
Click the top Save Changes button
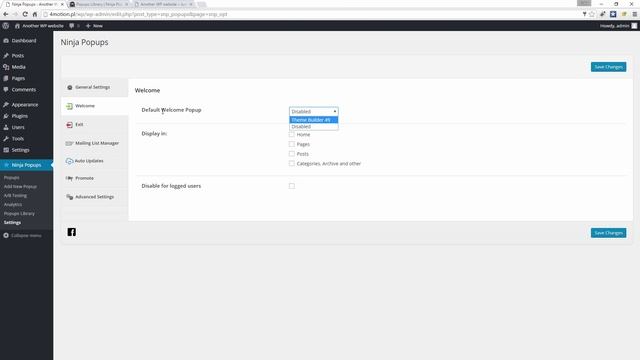608,67
